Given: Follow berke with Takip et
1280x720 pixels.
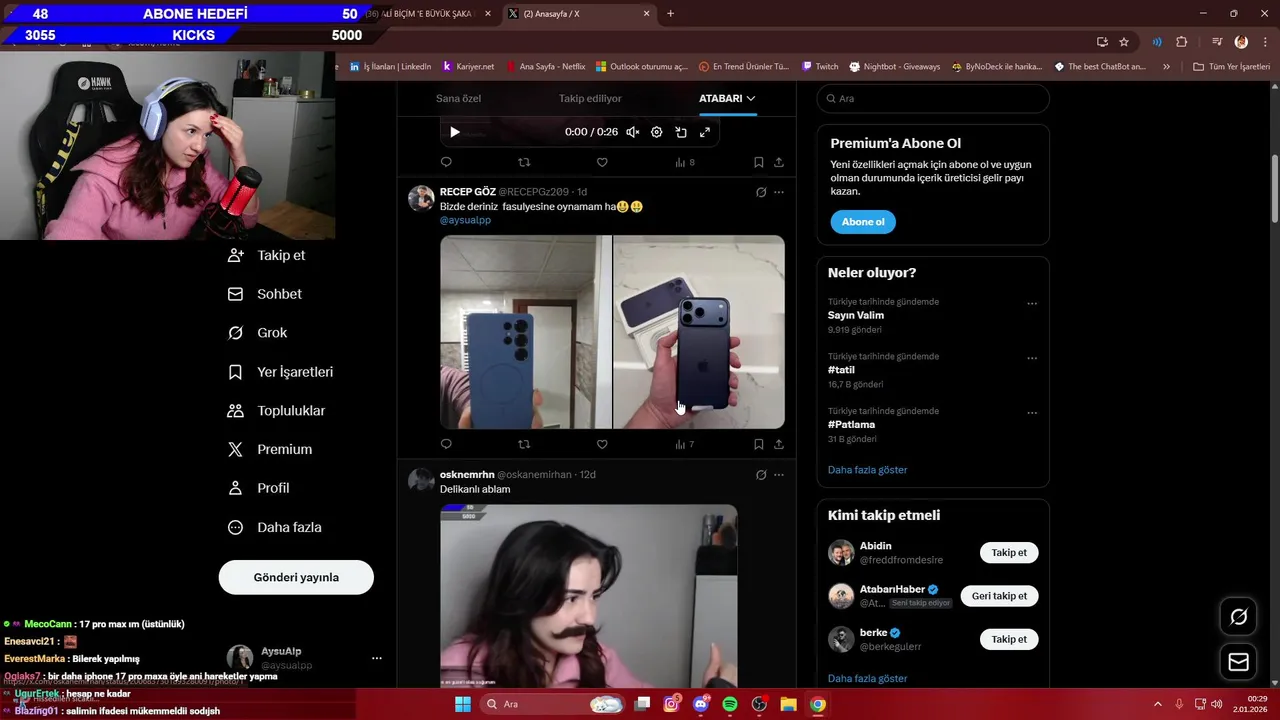Looking at the screenshot, I should (1009, 639).
